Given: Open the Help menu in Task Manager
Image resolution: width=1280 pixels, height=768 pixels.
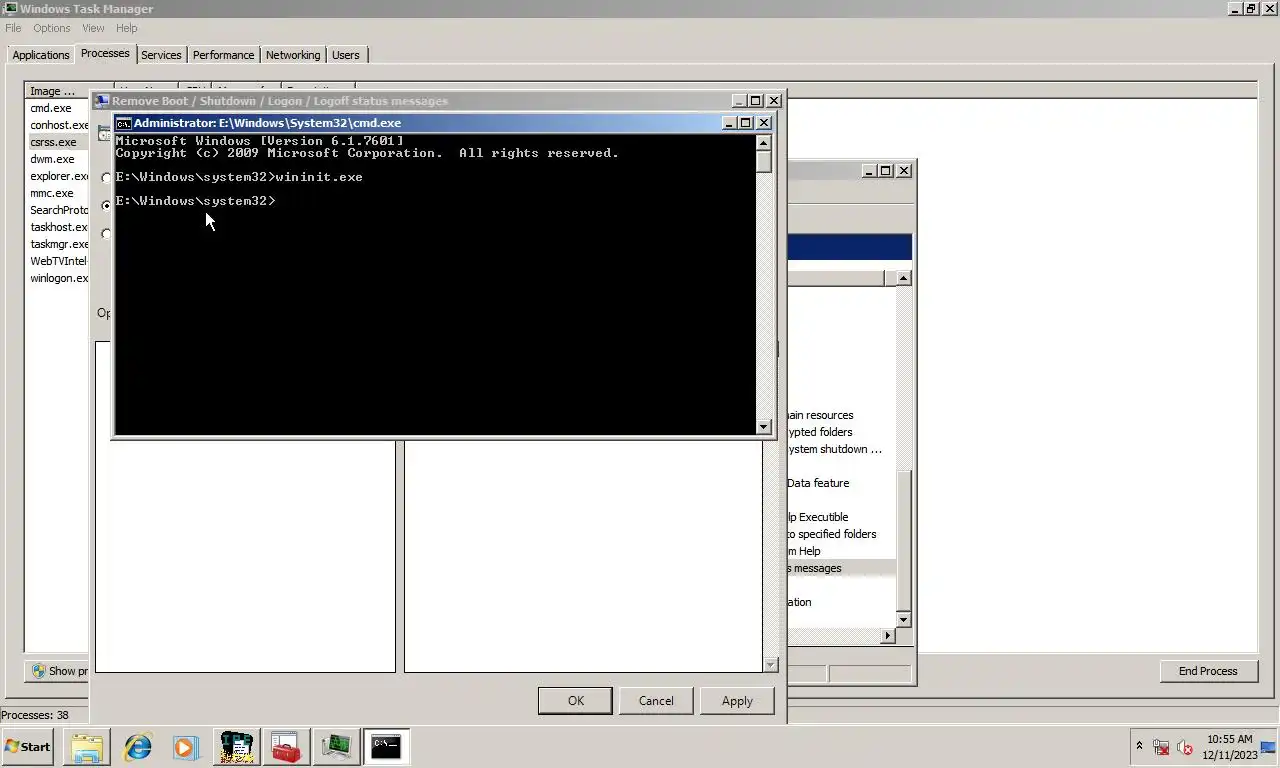Looking at the screenshot, I should pyautogui.click(x=126, y=28).
